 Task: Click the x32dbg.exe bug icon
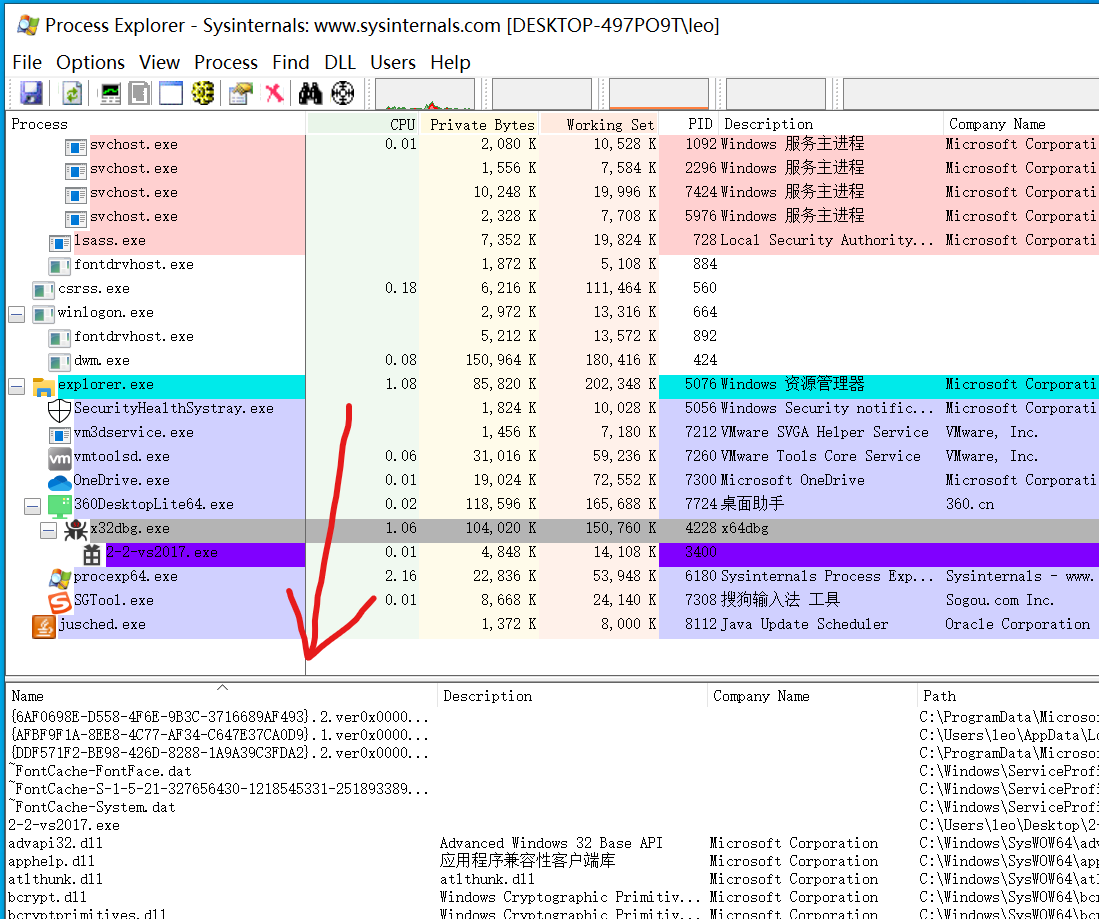[x=74, y=528]
